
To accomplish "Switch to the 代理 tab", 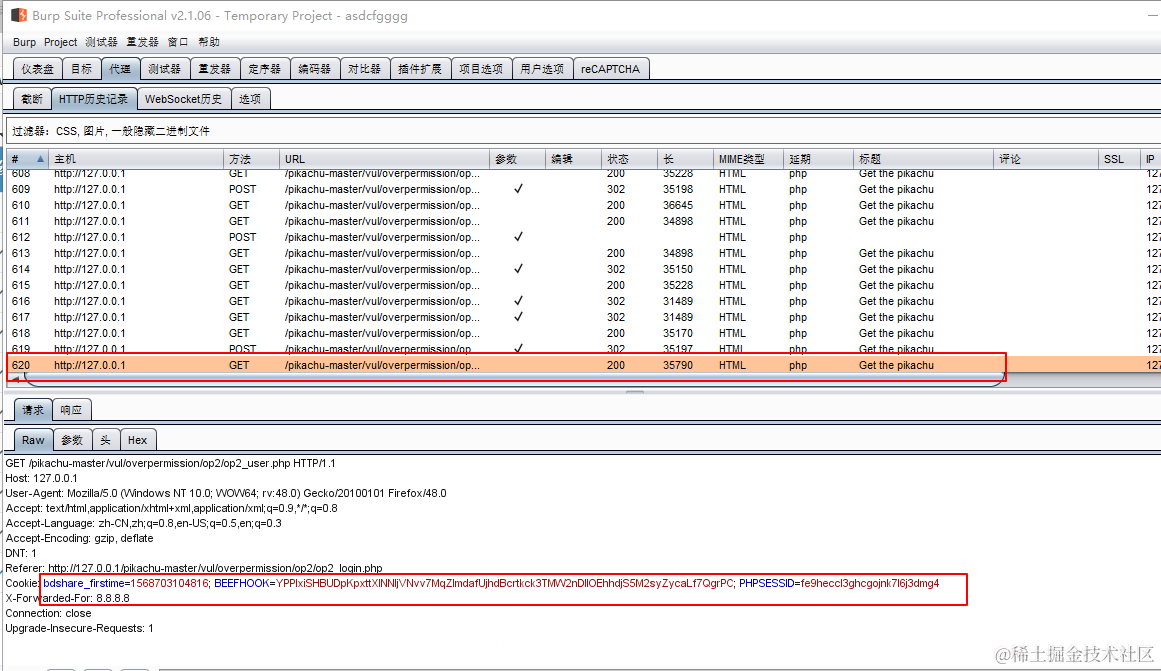I will point(120,69).
